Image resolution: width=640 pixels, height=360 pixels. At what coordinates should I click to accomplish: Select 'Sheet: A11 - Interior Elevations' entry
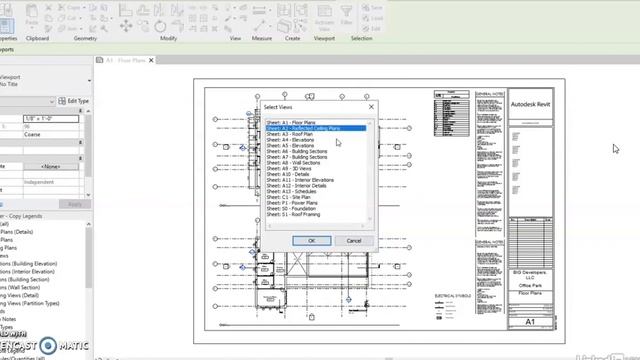click(x=300, y=180)
